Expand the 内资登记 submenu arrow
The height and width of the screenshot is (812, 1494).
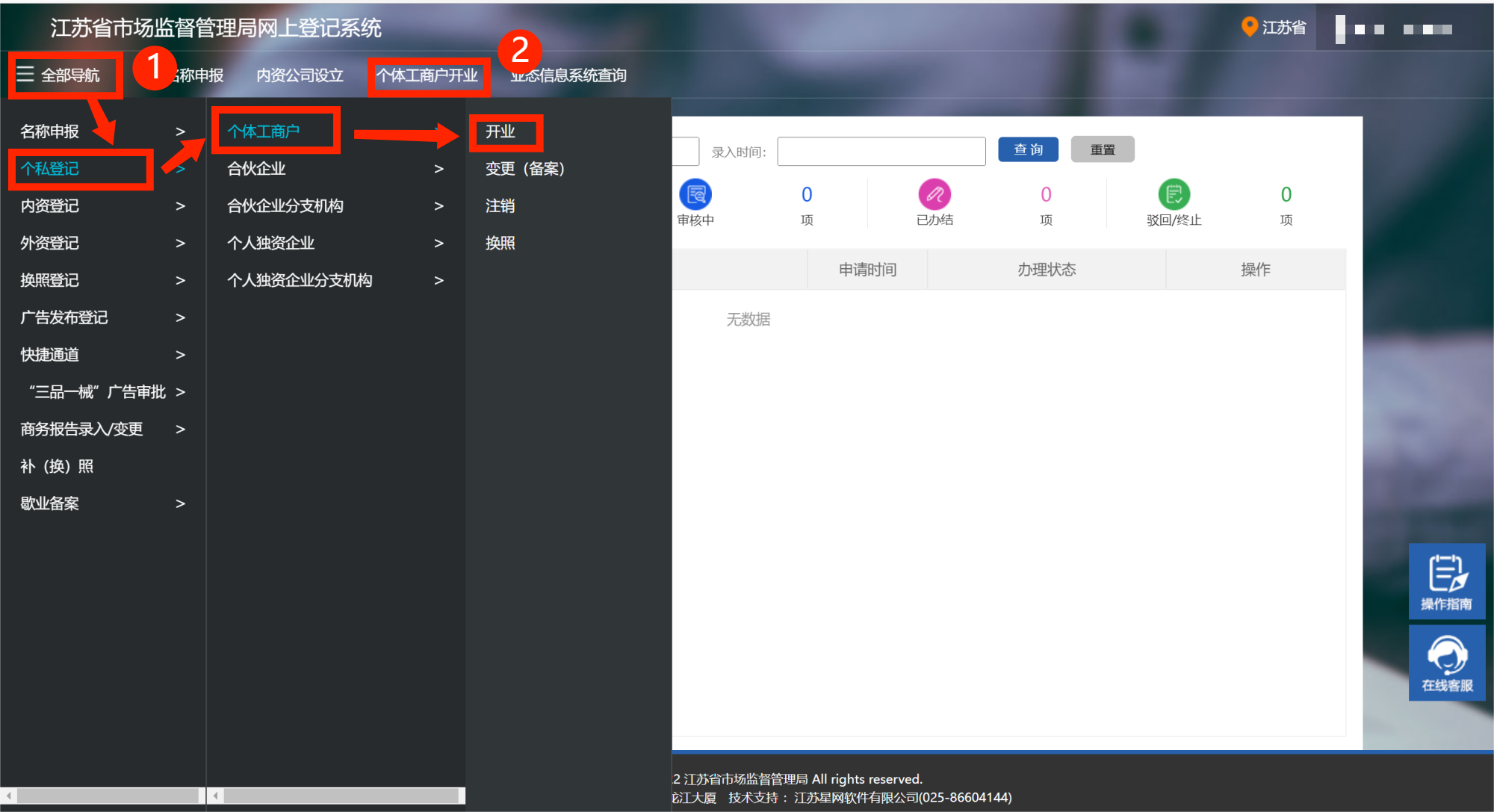pos(180,206)
